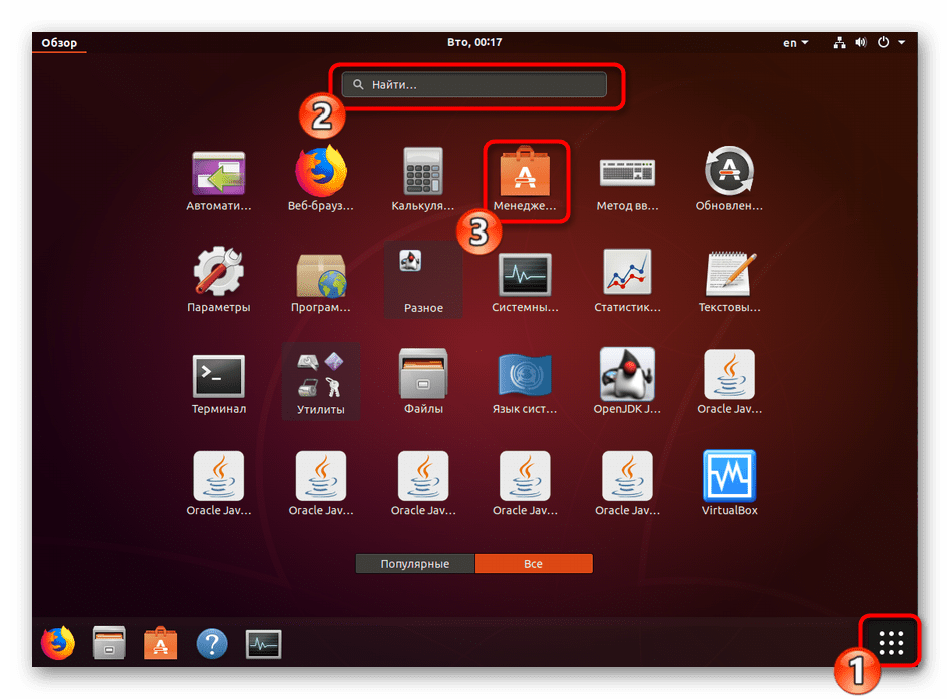Open the clock and calendar menu
The width and height of the screenshot is (950, 699).
[475, 43]
